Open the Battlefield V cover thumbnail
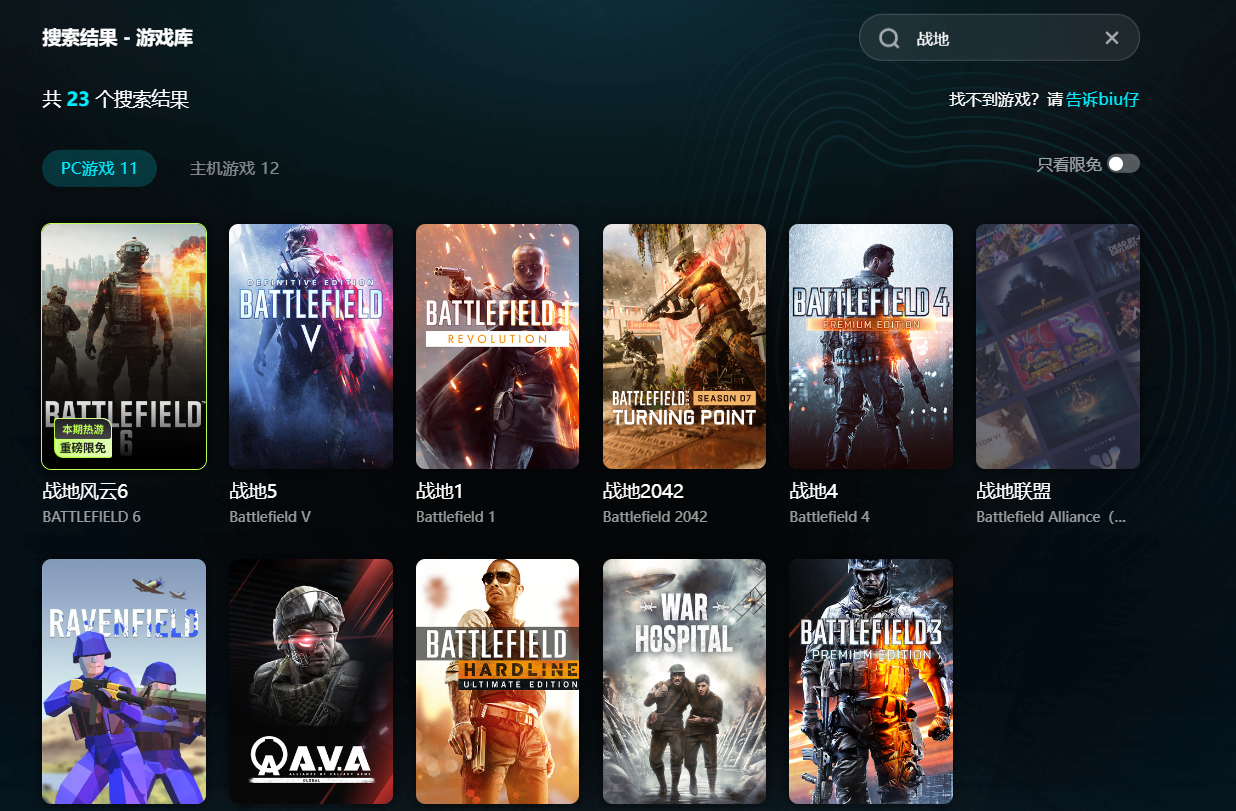This screenshot has width=1236, height=811. click(311, 346)
